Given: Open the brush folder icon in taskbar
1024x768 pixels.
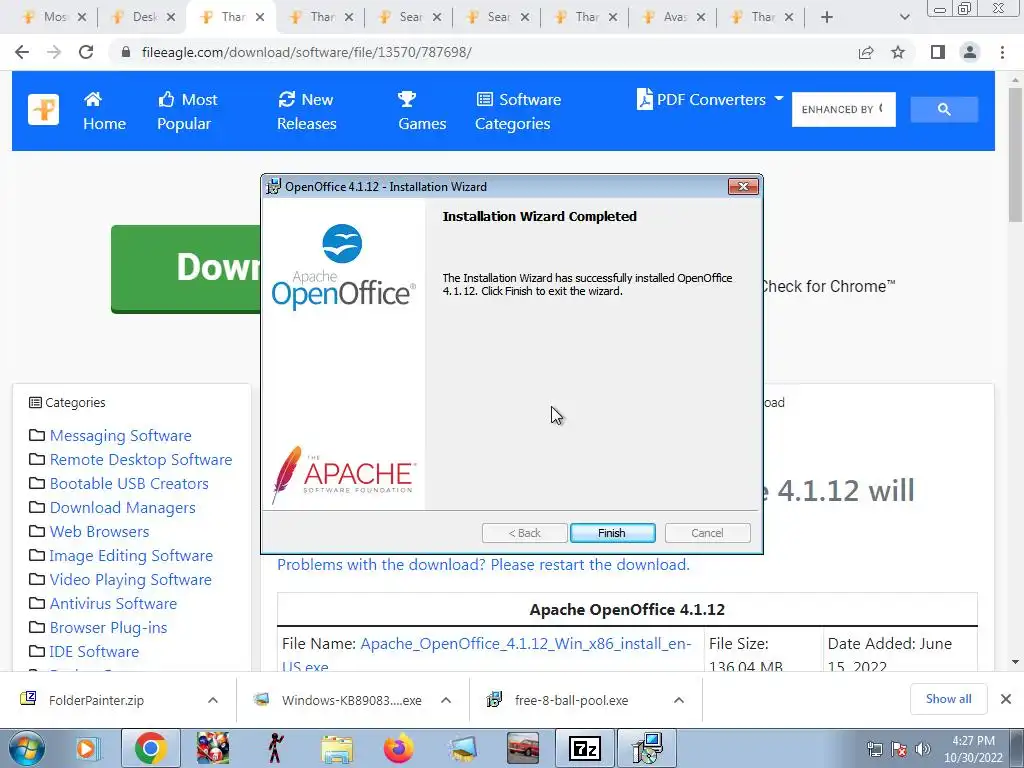Looking at the screenshot, I should (x=462, y=748).
